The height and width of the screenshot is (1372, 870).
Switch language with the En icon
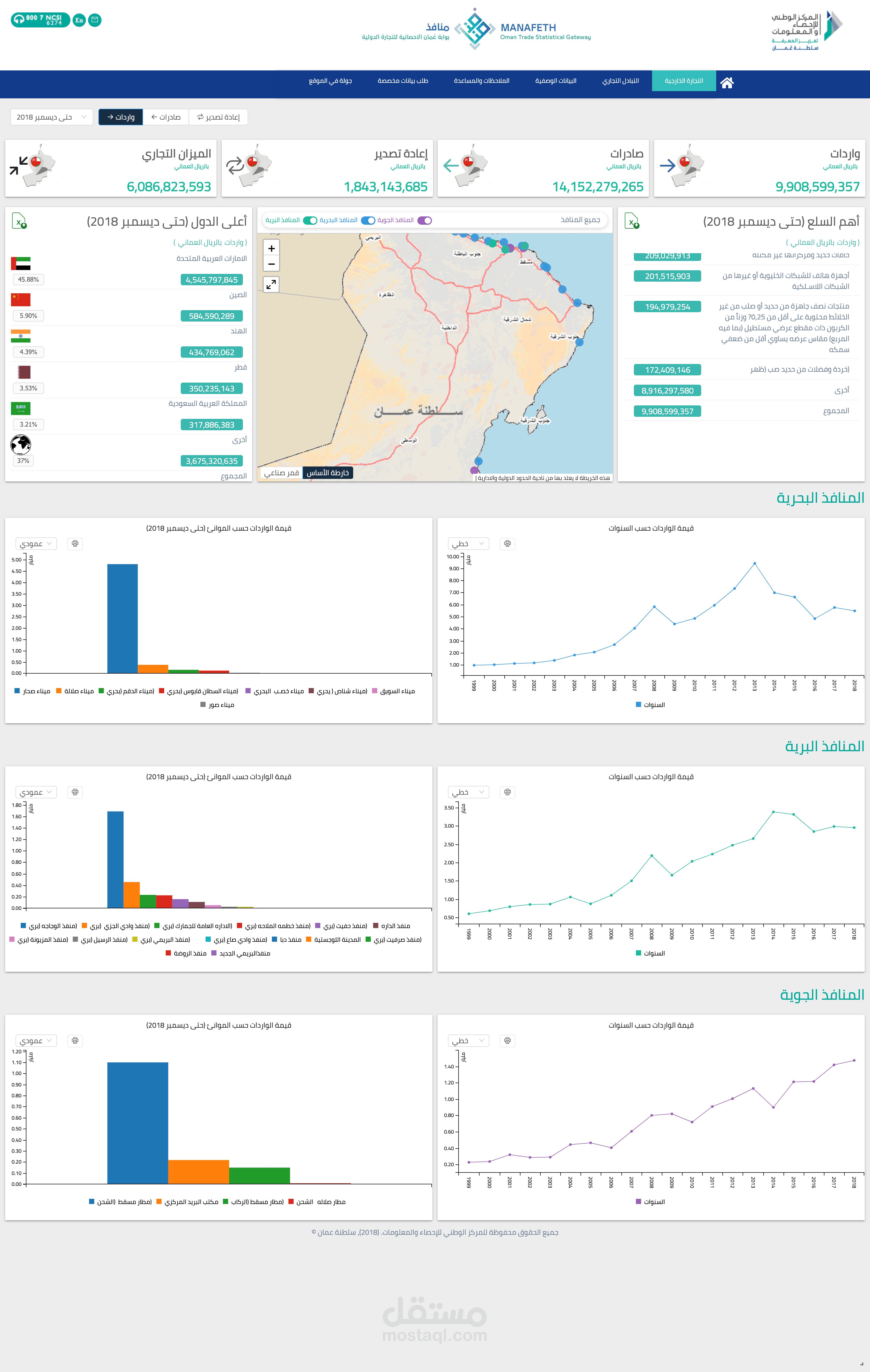(79, 20)
